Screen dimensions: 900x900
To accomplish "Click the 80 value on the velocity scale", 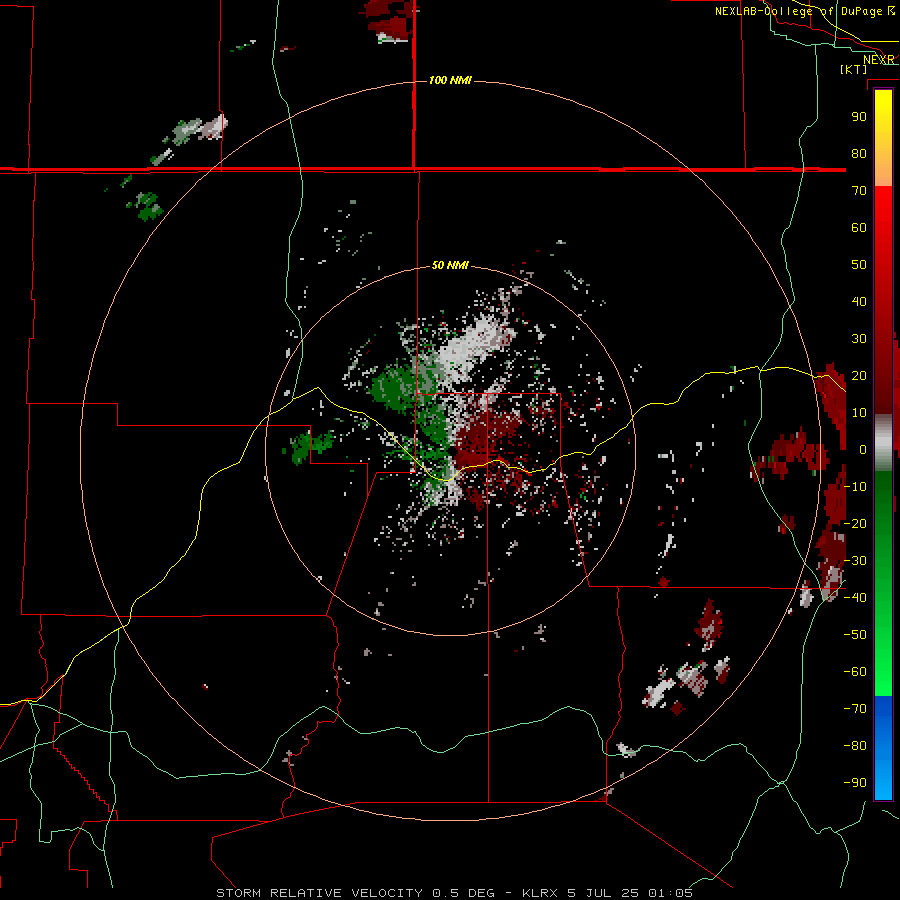I will [x=859, y=154].
